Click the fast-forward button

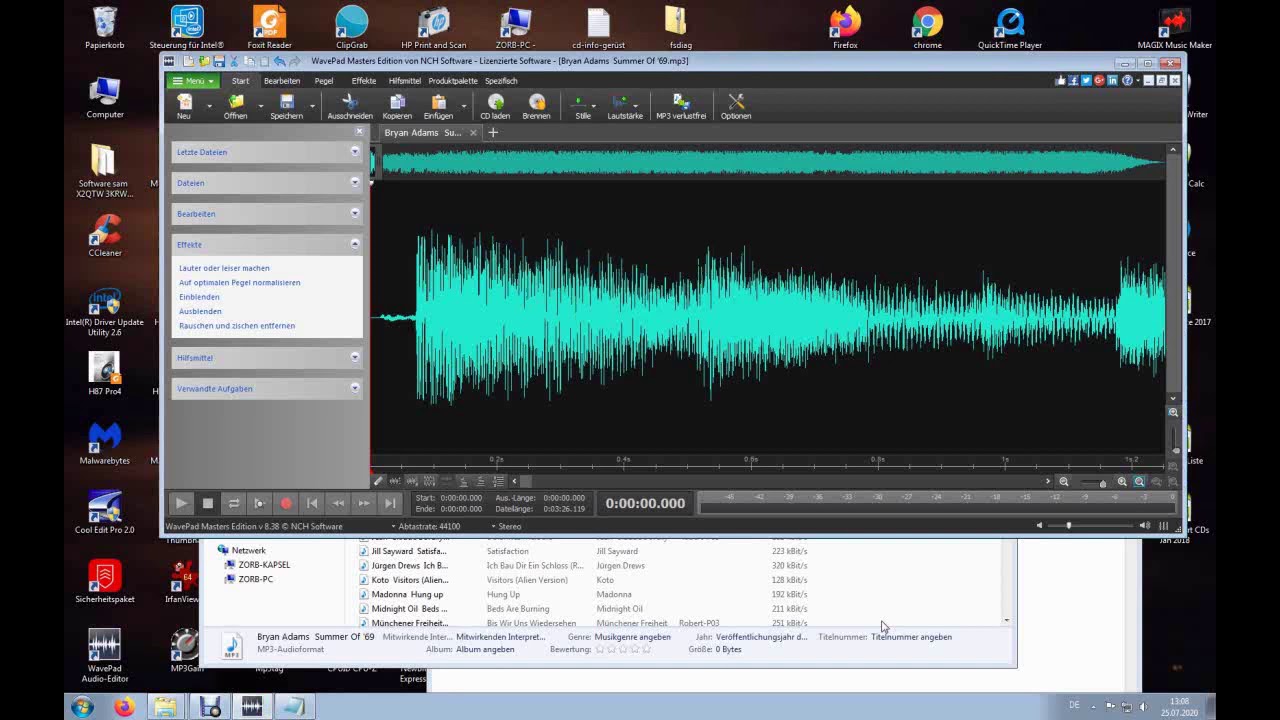pos(364,504)
